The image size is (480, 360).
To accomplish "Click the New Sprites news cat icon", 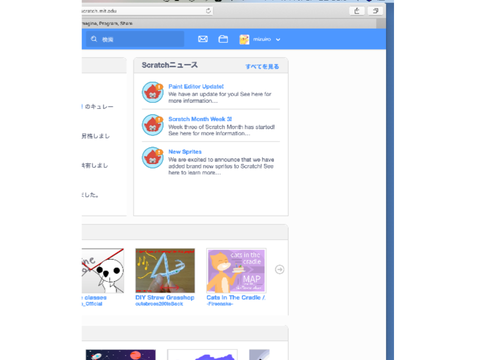I will pos(153,158).
